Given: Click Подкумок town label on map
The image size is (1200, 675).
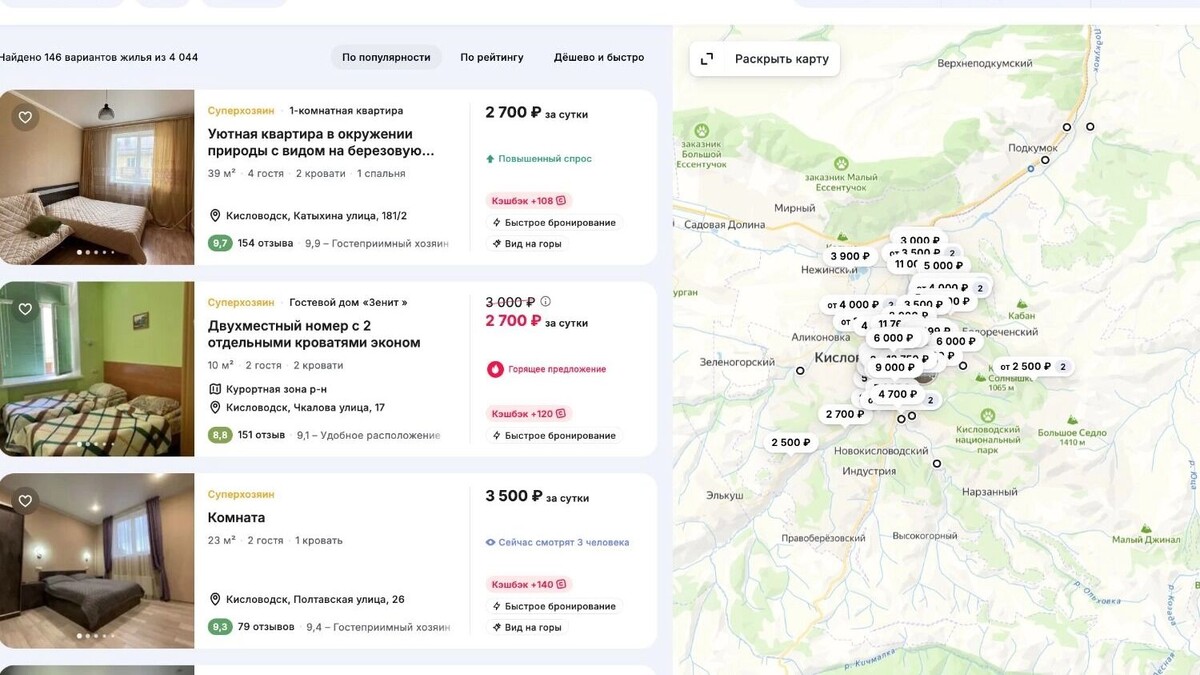Looking at the screenshot, I should click(1033, 147).
